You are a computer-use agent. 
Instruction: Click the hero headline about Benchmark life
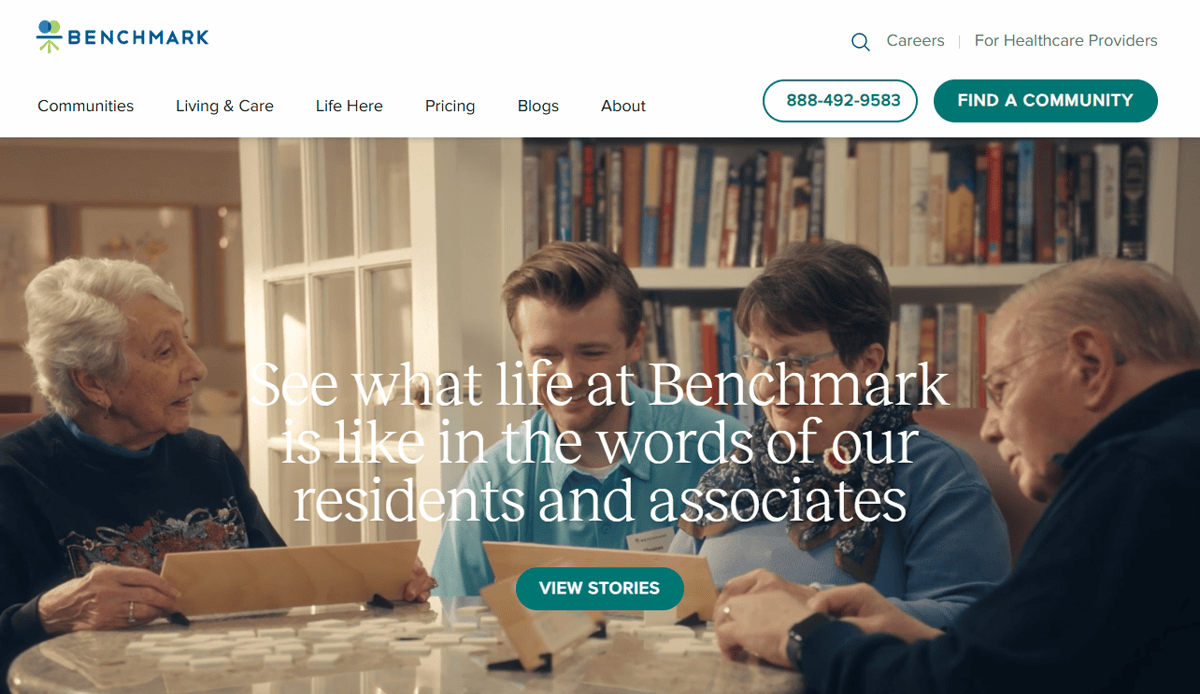click(x=600, y=442)
